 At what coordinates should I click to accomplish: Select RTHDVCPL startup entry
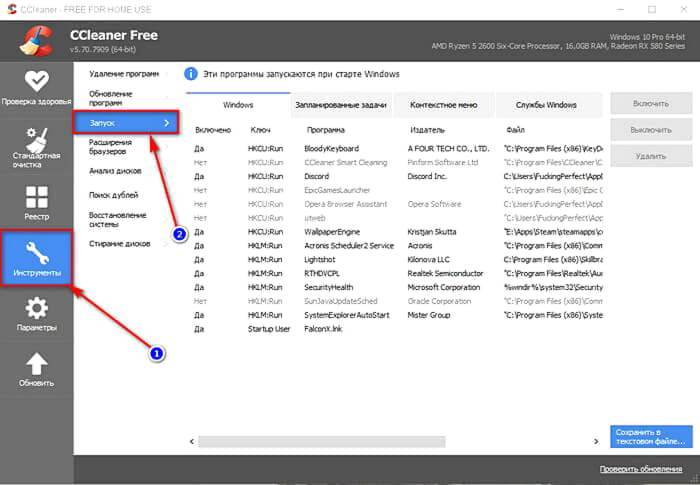click(x=397, y=273)
